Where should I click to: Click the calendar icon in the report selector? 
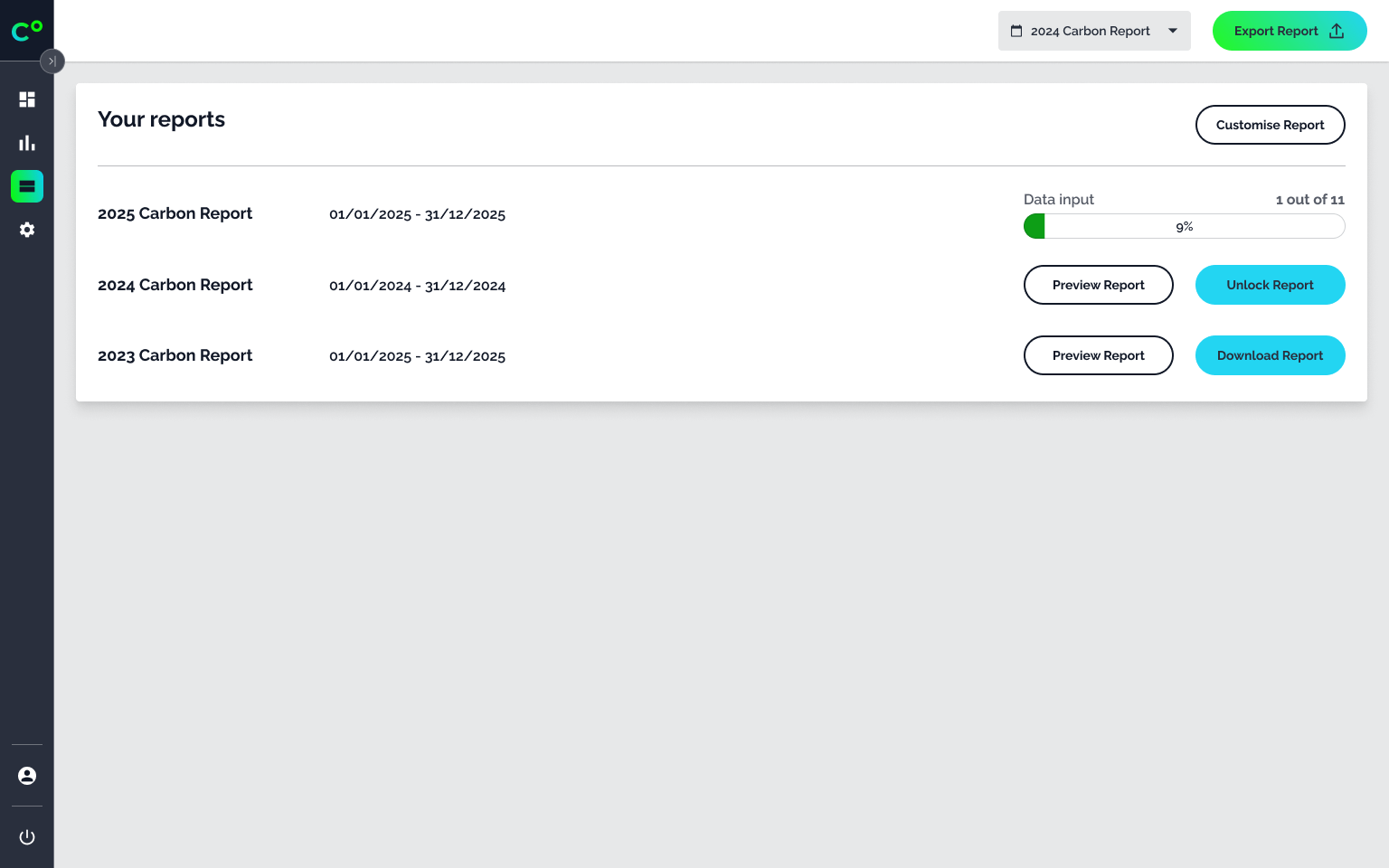[1018, 30]
